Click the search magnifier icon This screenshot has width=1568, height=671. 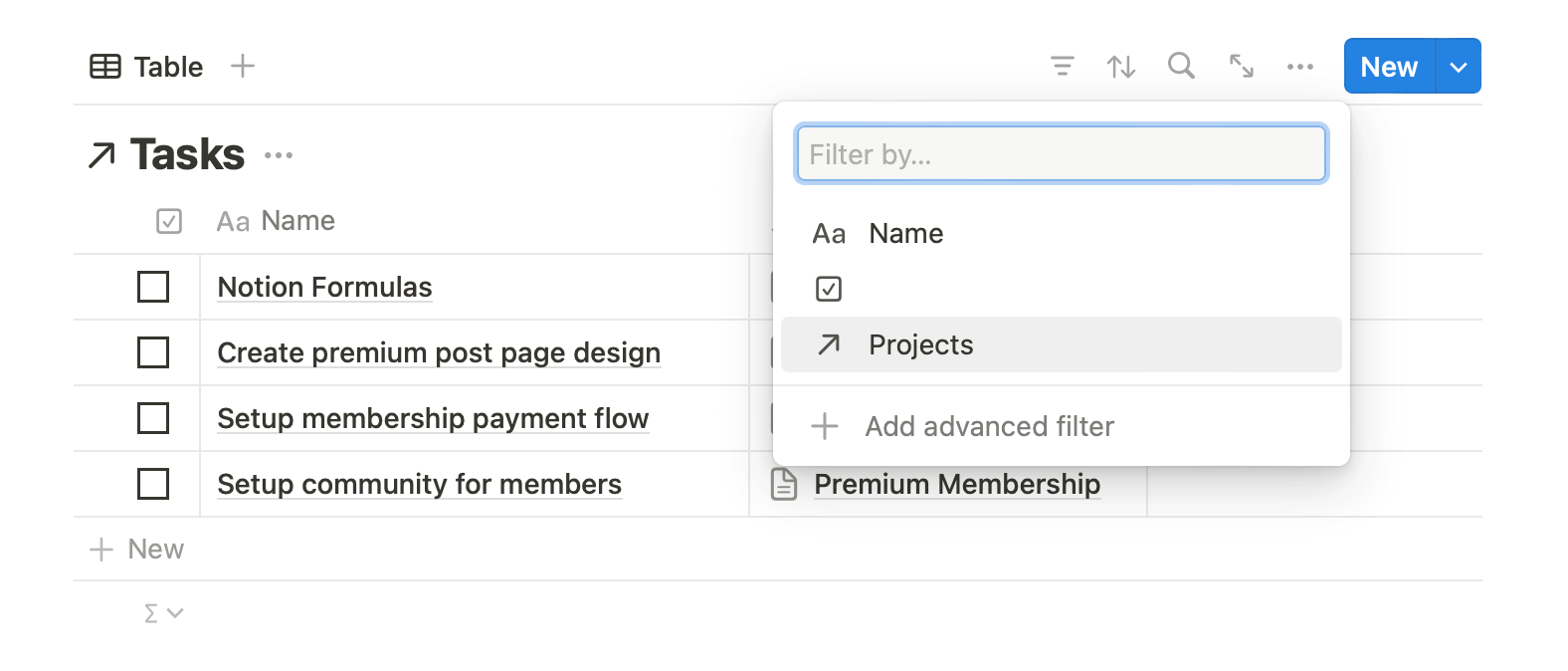(x=1181, y=66)
